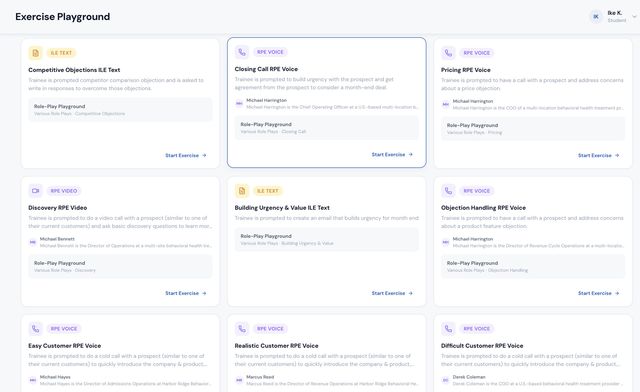Click document icon on Building Urgency card
Image resolution: width=640 pixels, height=392 pixels.
(242, 191)
